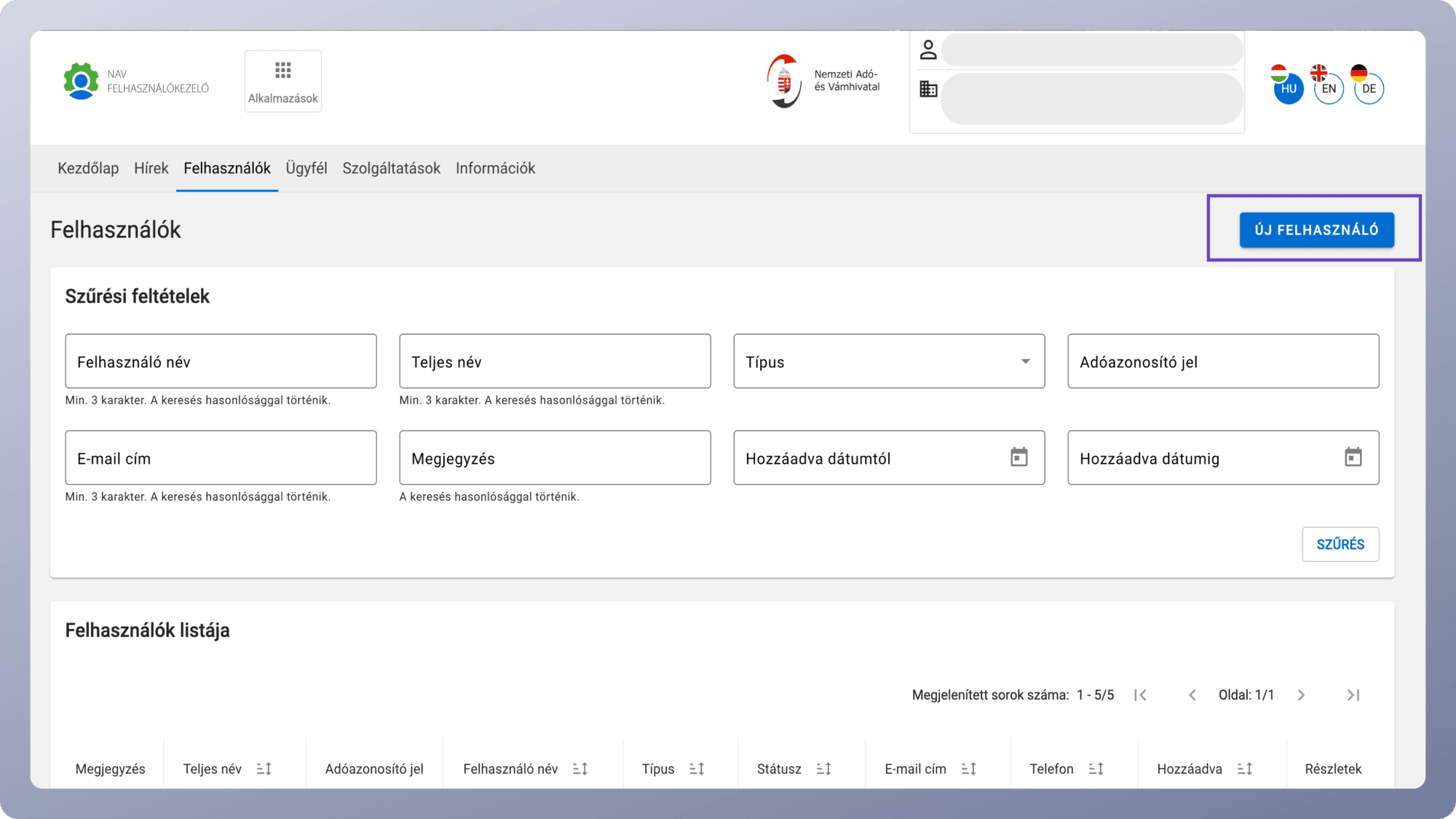
Task: Sort by Típus column
Action: 697,769
